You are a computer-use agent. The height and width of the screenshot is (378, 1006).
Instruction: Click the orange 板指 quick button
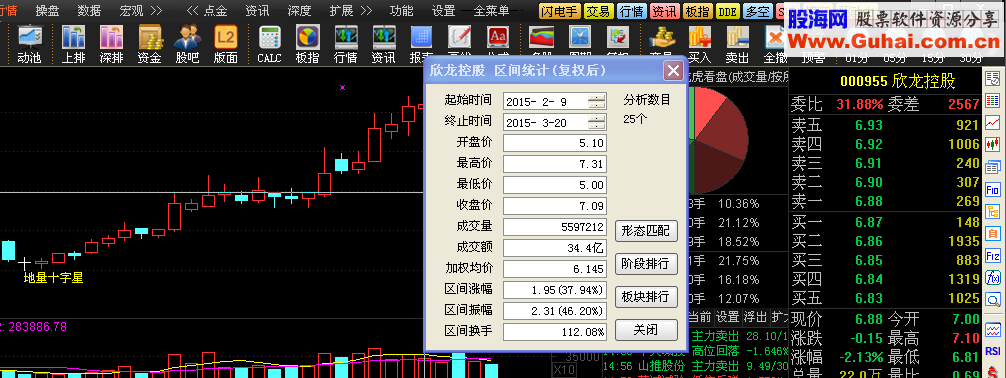[697, 11]
